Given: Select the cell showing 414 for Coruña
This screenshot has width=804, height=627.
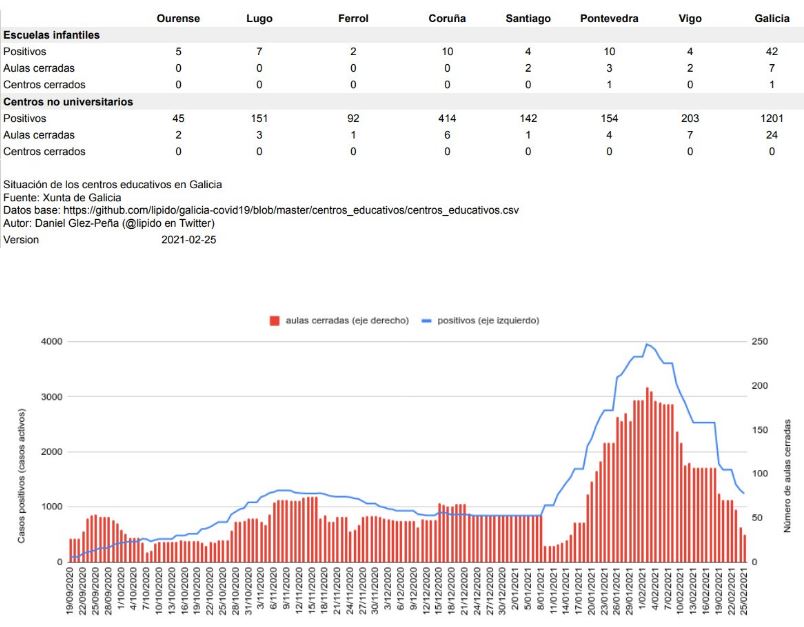Looking at the screenshot, I should coord(447,118).
